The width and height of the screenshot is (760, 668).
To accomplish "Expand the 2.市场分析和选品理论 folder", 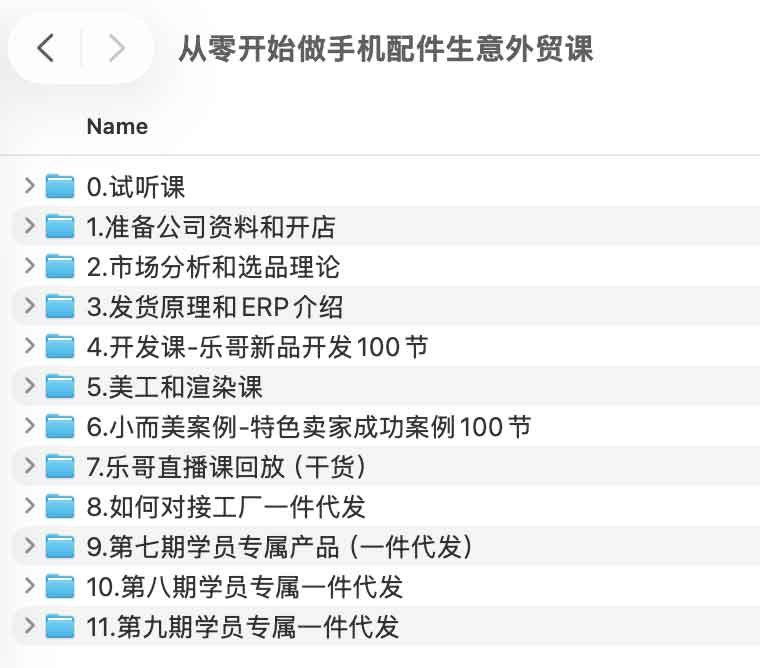I will point(29,267).
